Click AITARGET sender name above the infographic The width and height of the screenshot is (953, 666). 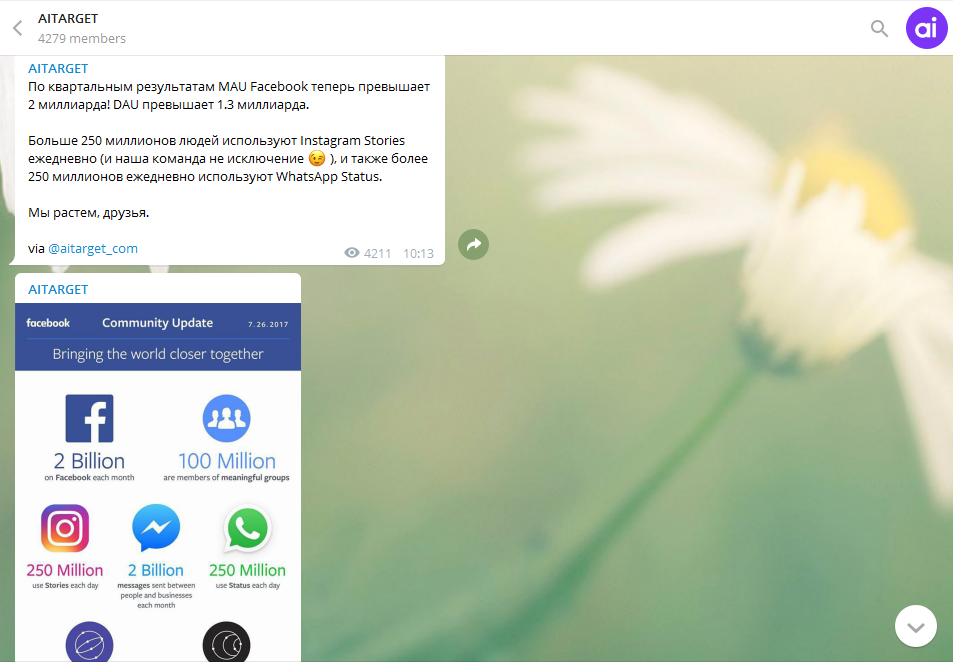click(x=58, y=289)
